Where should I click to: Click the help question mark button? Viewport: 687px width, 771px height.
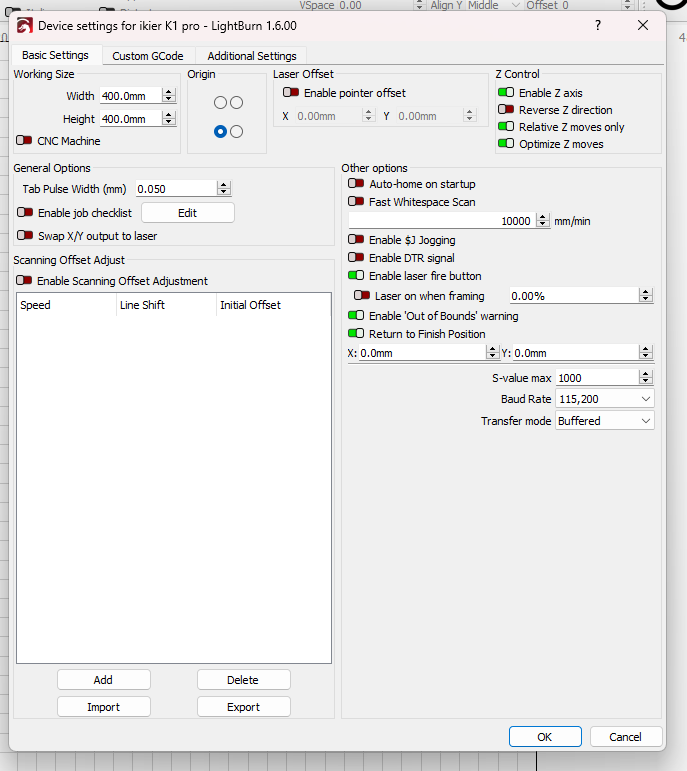coord(597,25)
